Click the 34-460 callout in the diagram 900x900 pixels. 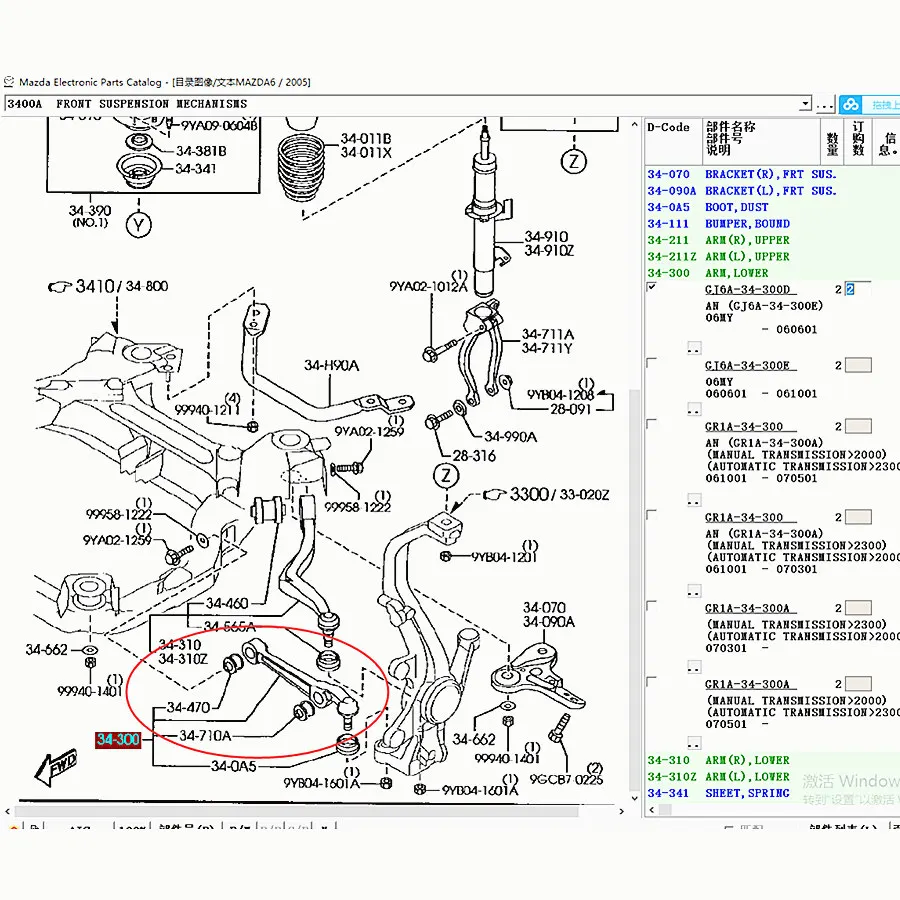(227, 603)
